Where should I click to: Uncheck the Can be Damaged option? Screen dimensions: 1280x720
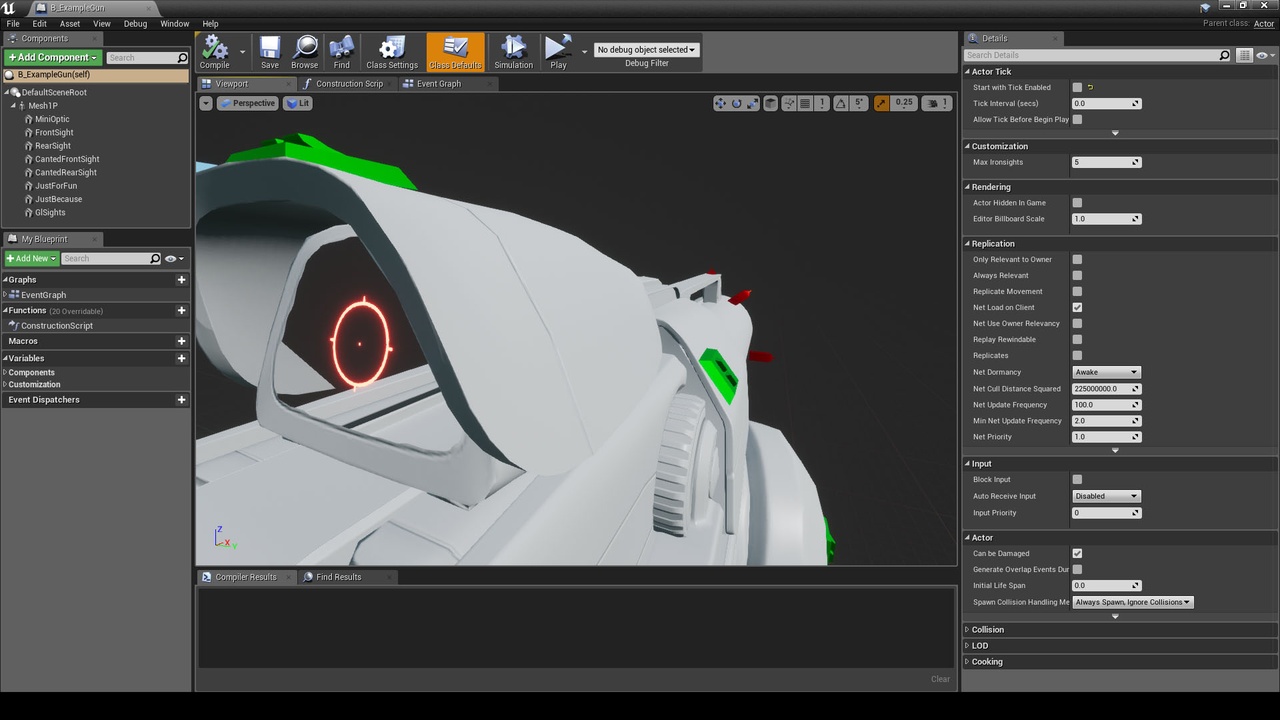pos(1077,553)
